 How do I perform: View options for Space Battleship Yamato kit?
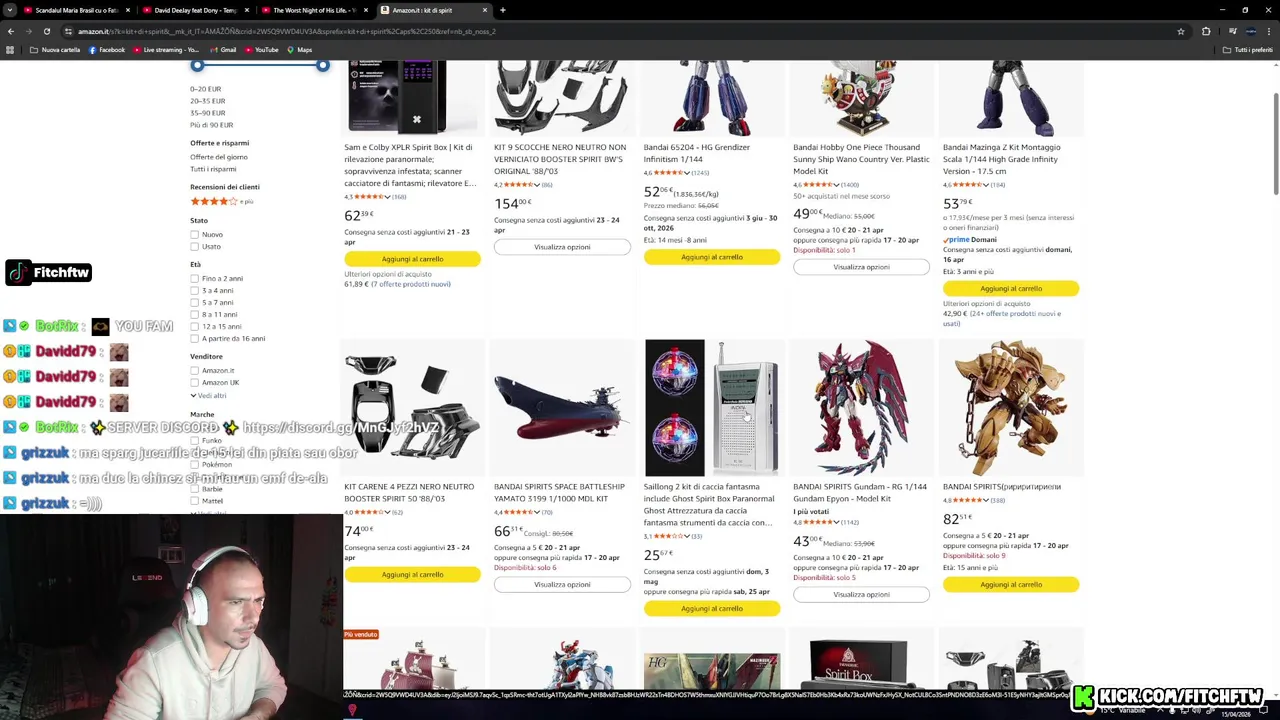[x=562, y=584]
